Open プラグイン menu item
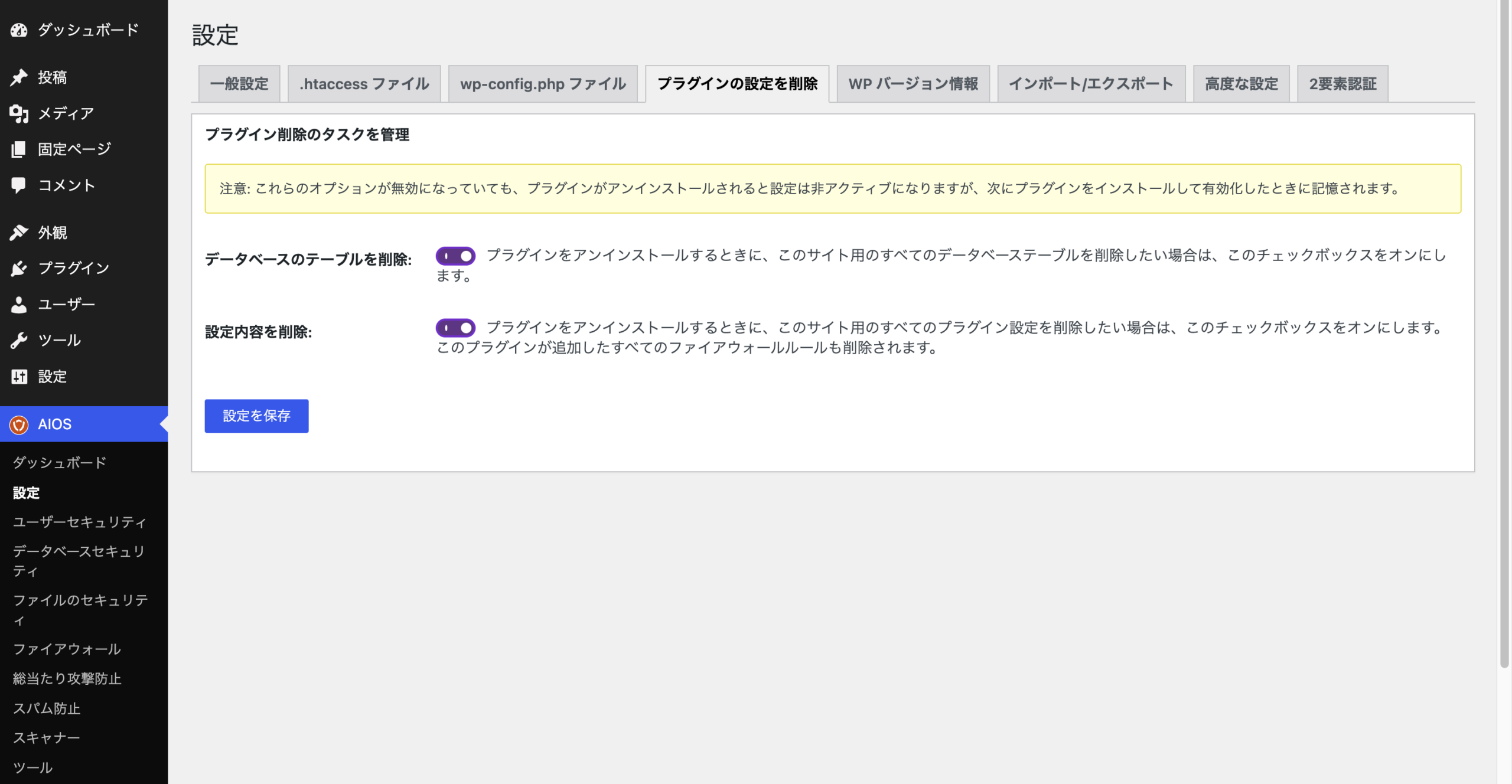Image resolution: width=1512 pixels, height=784 pixels. pyautogui.click(x=84, y=269)
